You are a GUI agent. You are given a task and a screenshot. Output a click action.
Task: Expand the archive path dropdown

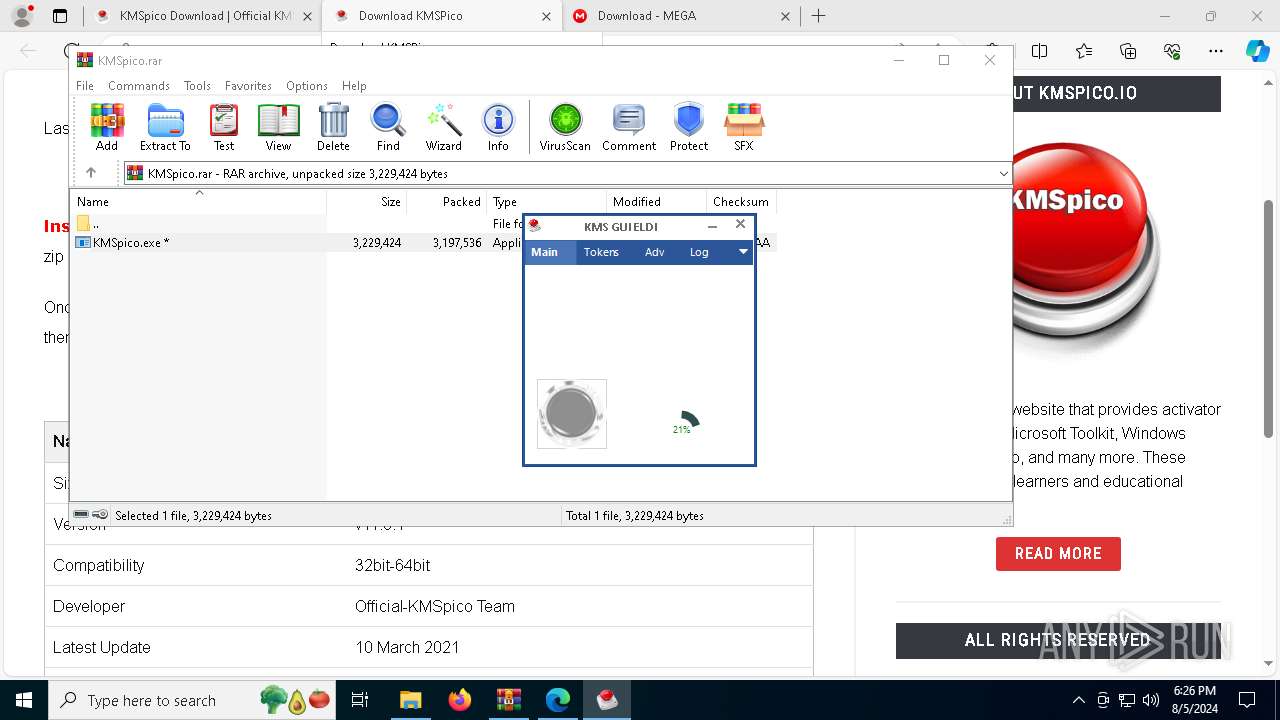coord(1003,173)
